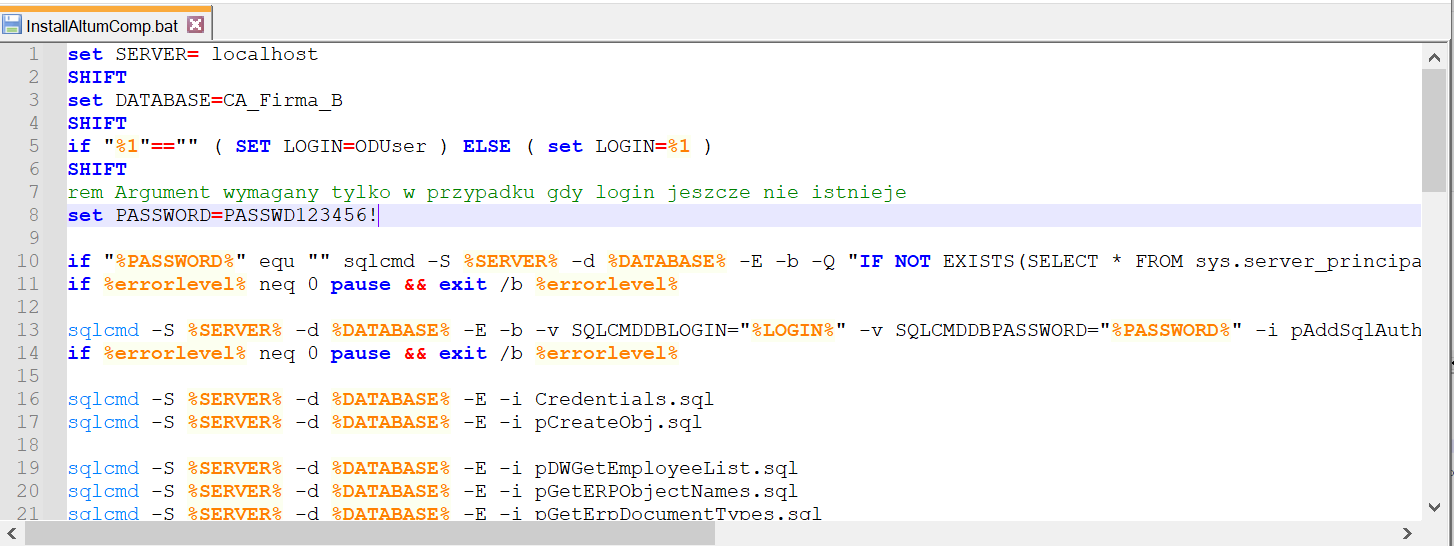Click exit on line 14
1454x546 pixels.
pos(463,353)
